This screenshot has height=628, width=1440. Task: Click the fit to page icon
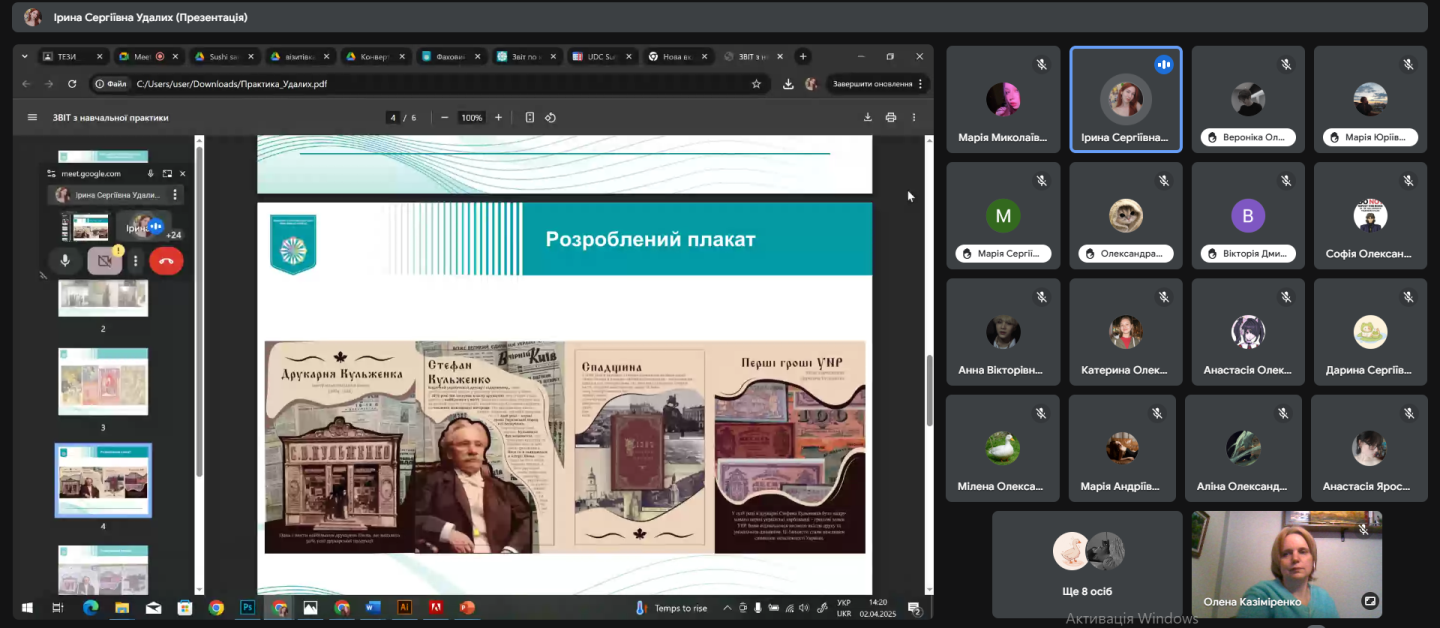(530, 117)
